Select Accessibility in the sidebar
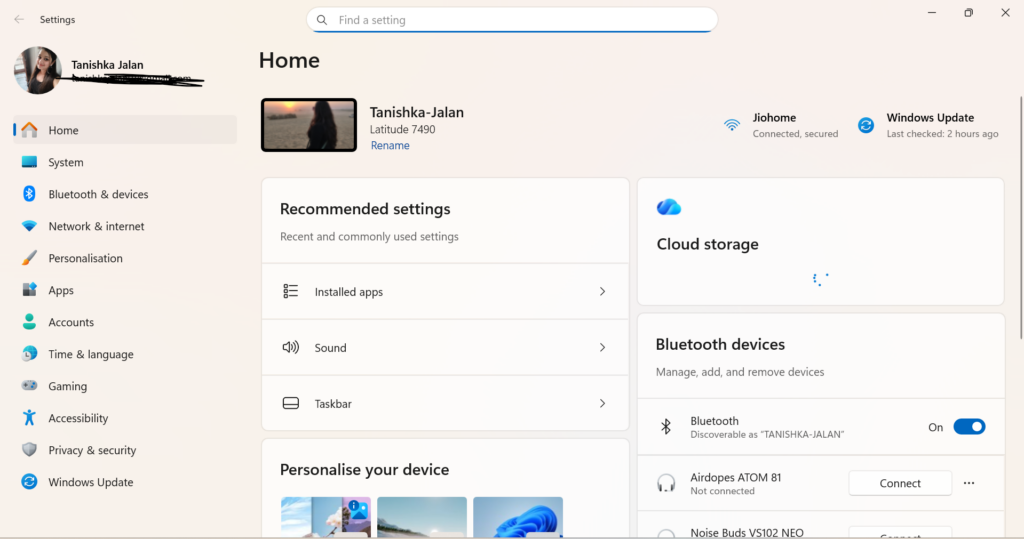Screen dimensions: 1024x539 tap(125, 417)
